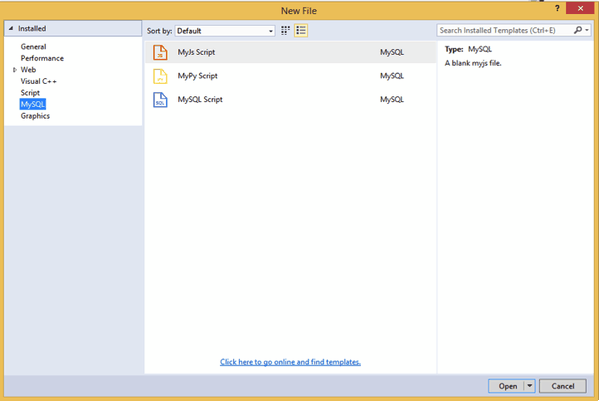599x401 pixels.
Task: Open the dialog help question mark
Action: coord(557,8)
